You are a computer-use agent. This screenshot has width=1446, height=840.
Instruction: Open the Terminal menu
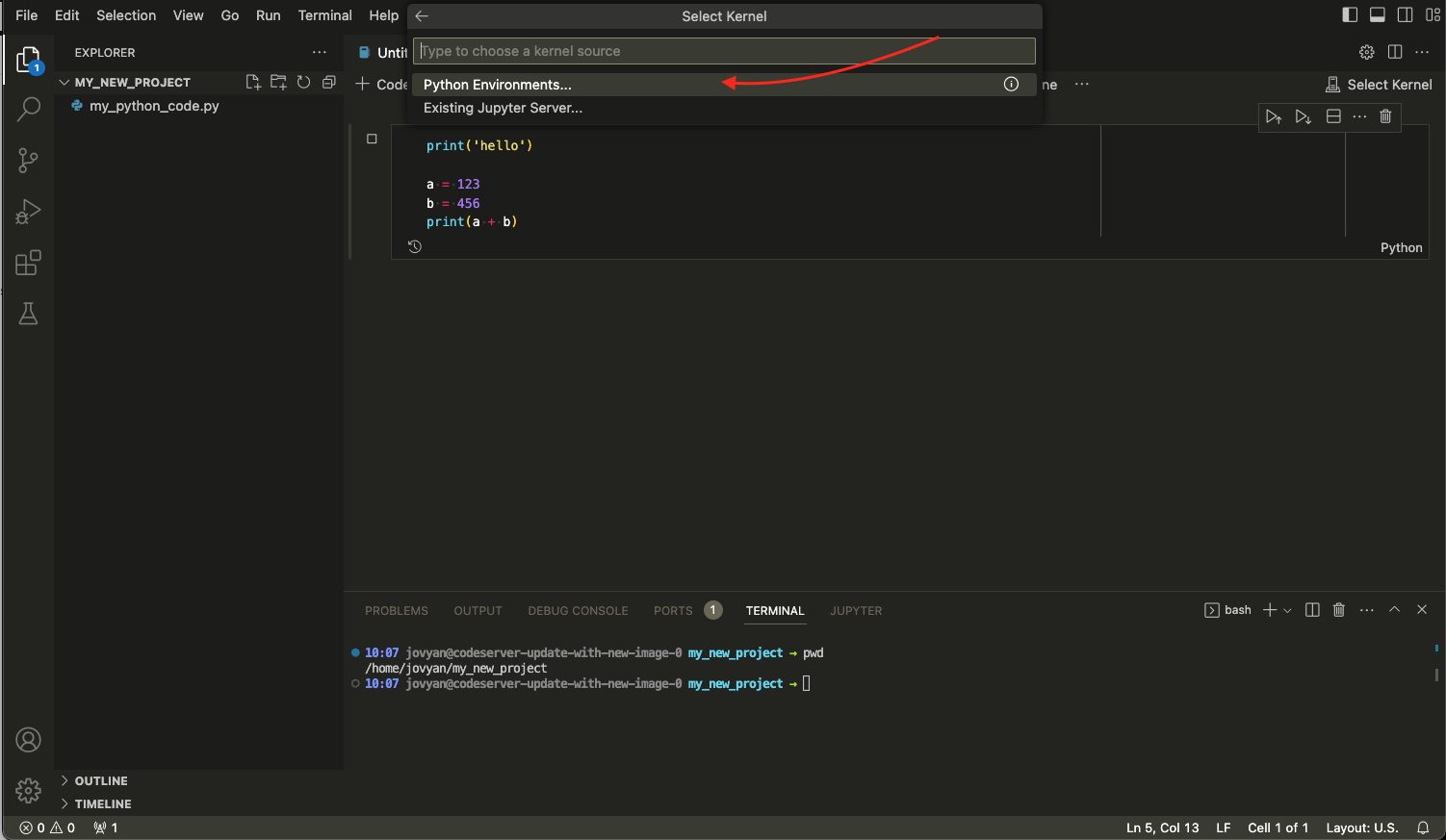pos(325,15)
